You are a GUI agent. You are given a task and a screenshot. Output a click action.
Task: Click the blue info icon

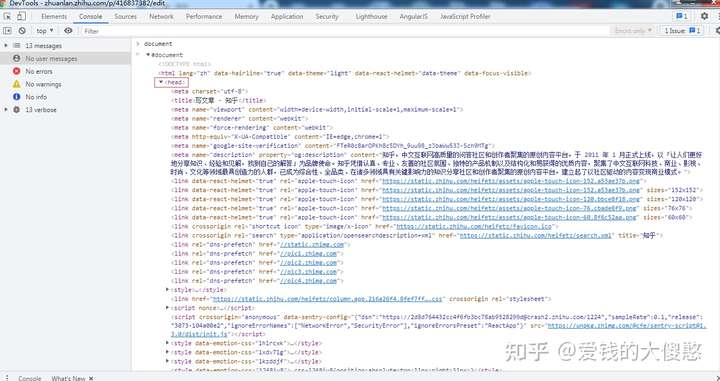pyautogui.click(x=17, y=97)
